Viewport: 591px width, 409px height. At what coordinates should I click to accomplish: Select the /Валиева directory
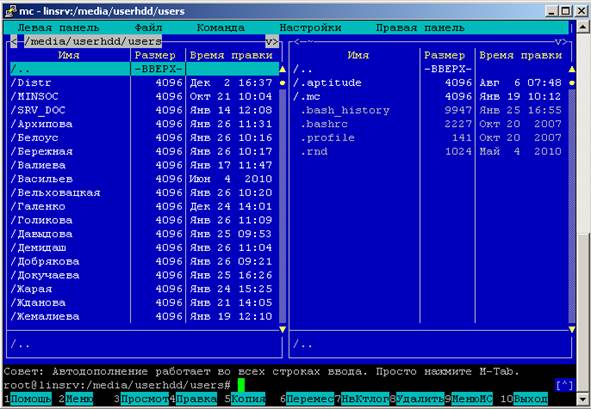(144, 165)
